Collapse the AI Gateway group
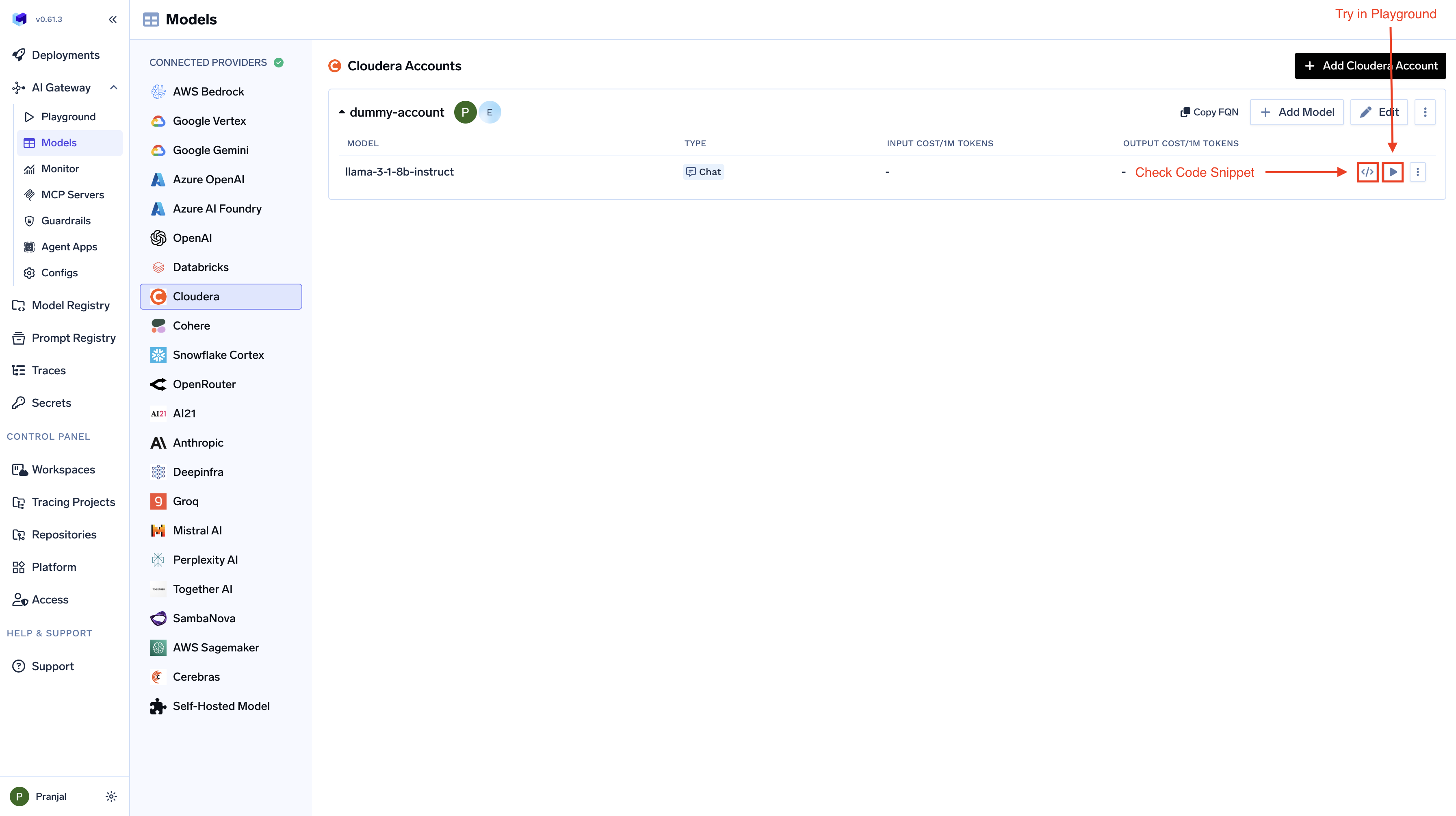Image resolution: width=1456 pixels, height=816 pixels. tap(114, 87)
